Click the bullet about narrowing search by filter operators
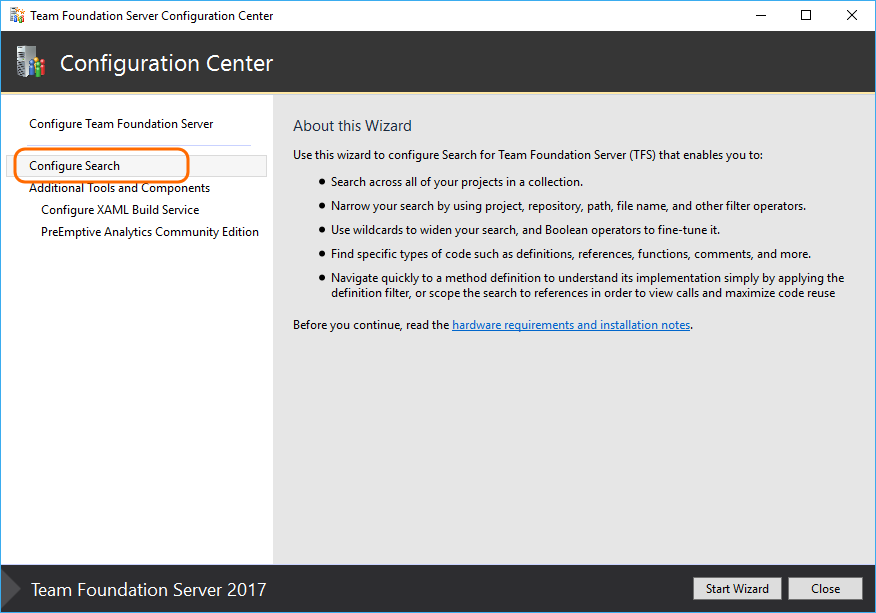 [x=568, y=206]
